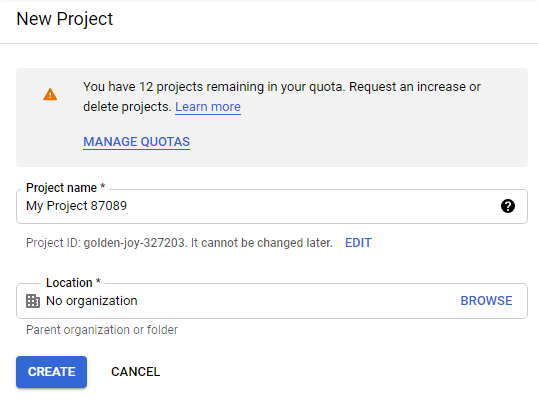Viewport: 538px width, 412px height.
Task: Click the New Project page heading
Action: 65,19
